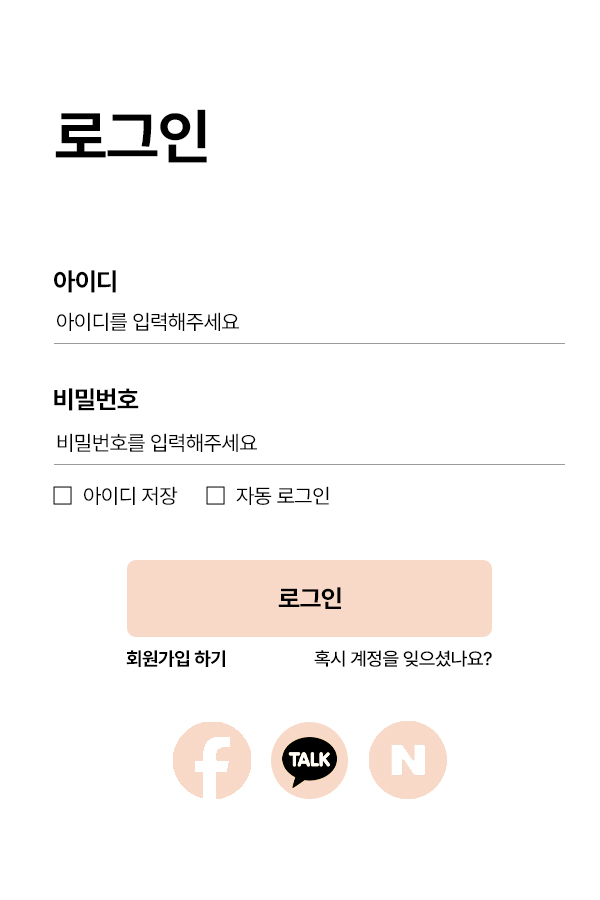Image resolution: width=600 pixels, height=900 pixels.
Task: Sign in with the Naver N icon
Action: [x=408, y=760]
